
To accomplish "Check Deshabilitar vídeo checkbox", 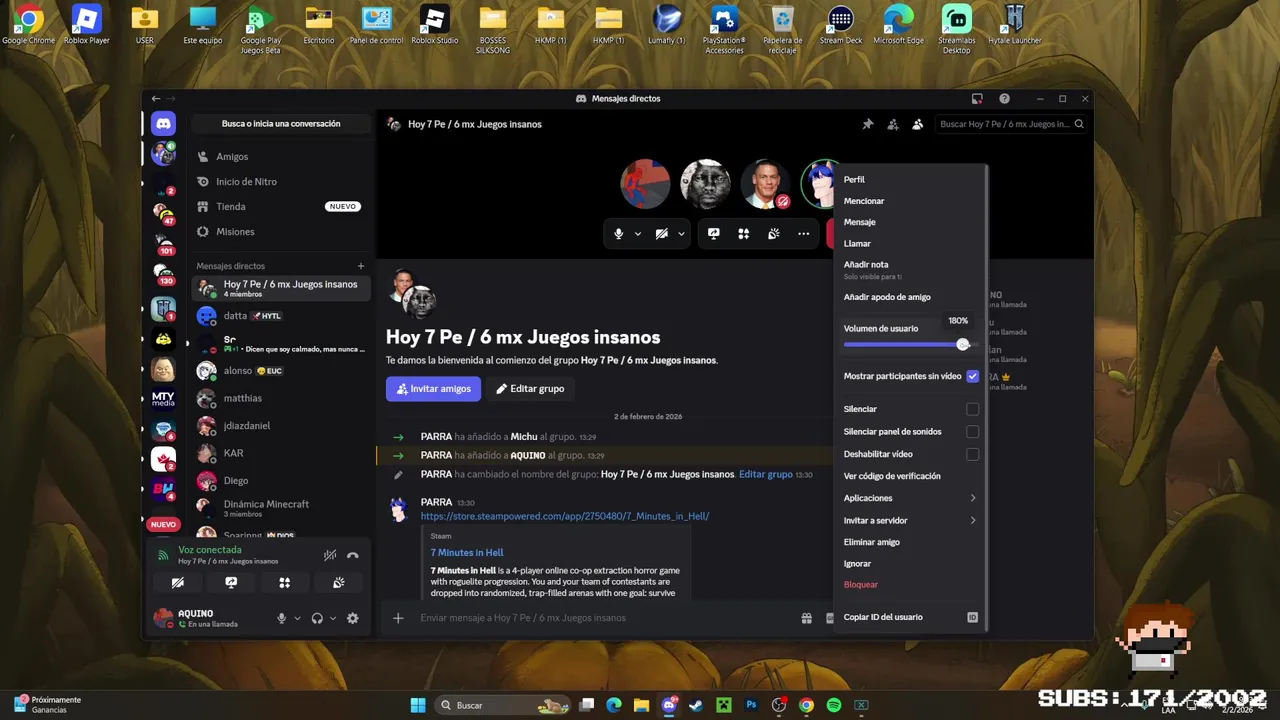I will pos(972,454).
